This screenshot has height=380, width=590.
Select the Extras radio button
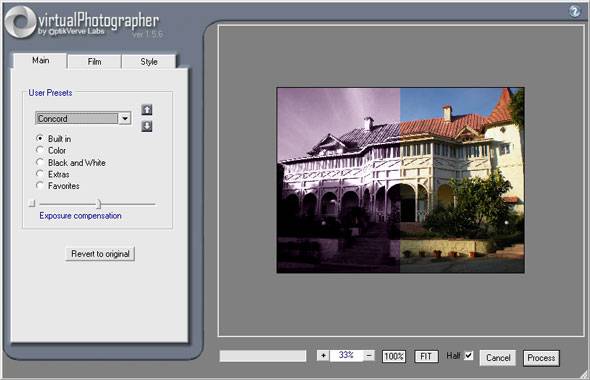pyautogui.click(x=40, y=174)
